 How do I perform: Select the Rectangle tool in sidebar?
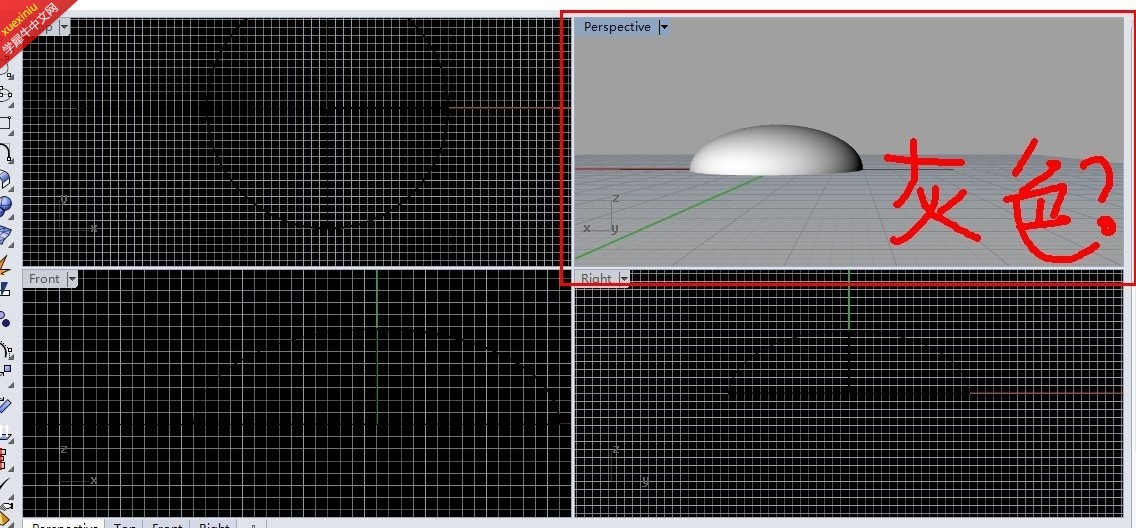click(6, 123)
